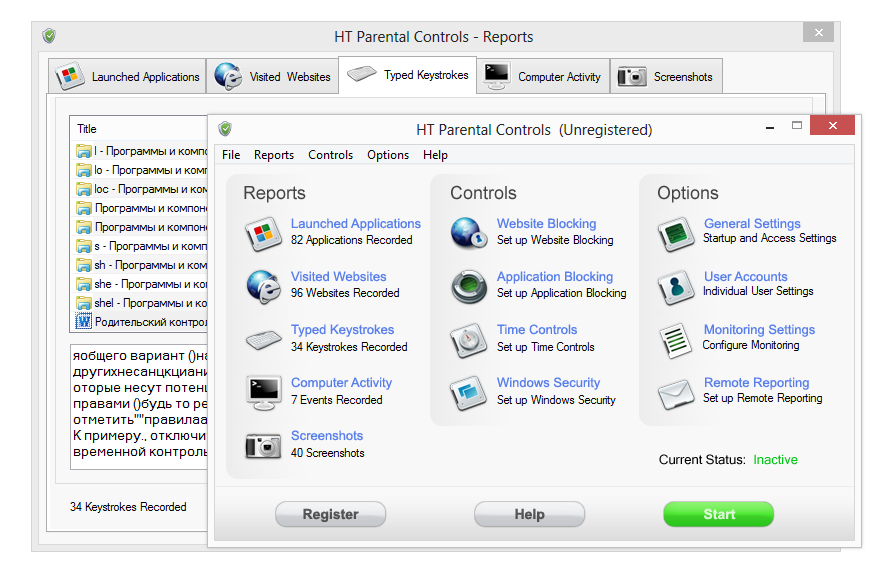Click the Monitoring Settings list icon

676,340
